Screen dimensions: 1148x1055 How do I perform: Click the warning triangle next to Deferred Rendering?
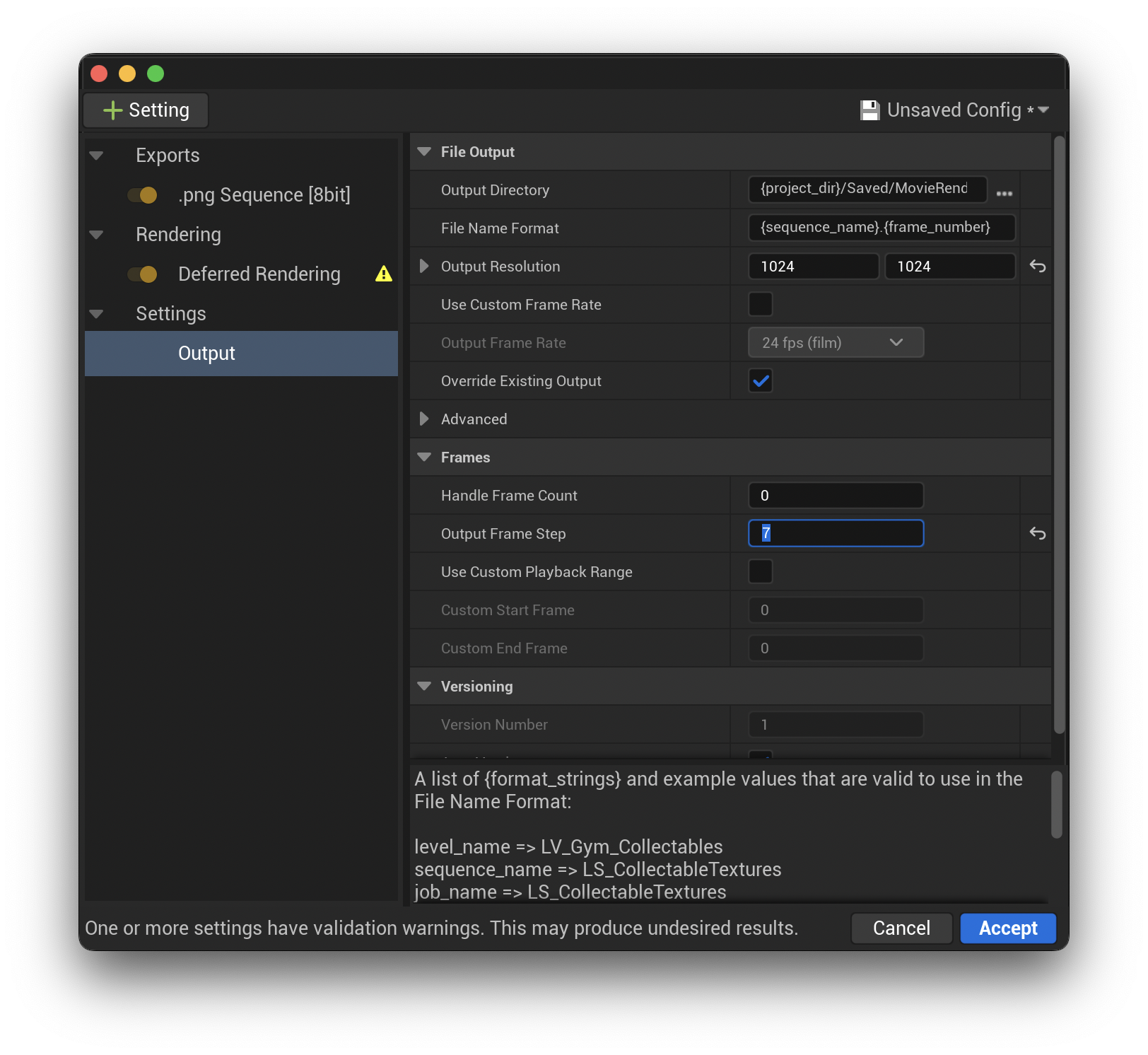point(384,274)
